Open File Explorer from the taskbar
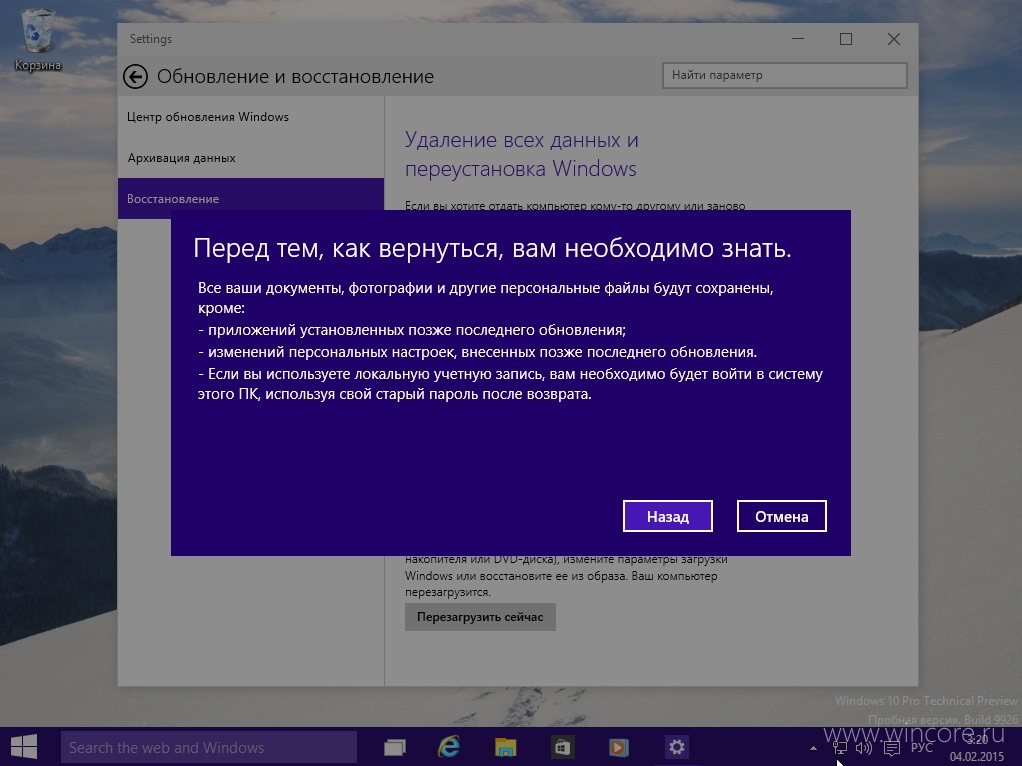The height and width of the screenshot is (766, 1022). (x=505, y=747)
